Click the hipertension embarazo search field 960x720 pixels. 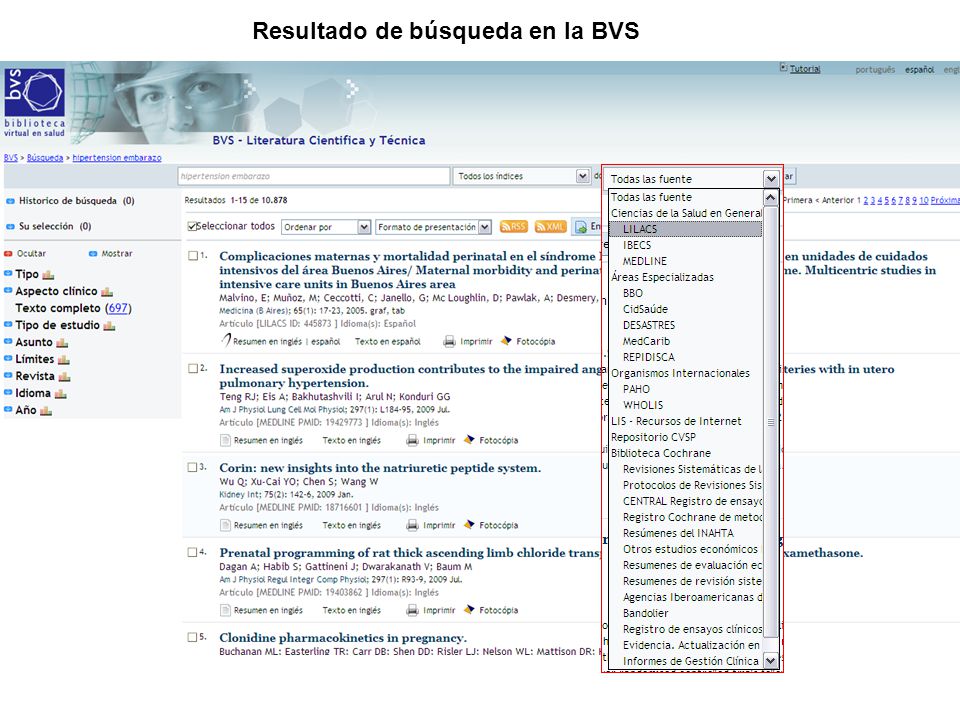coord(313,176)
